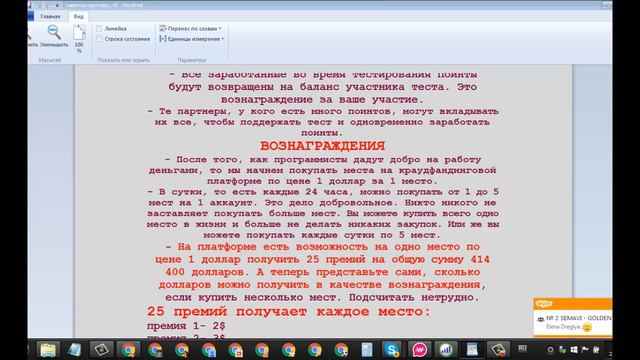
Task: Toggle the Строка состояния checkbox
Action: coord(99,39)
